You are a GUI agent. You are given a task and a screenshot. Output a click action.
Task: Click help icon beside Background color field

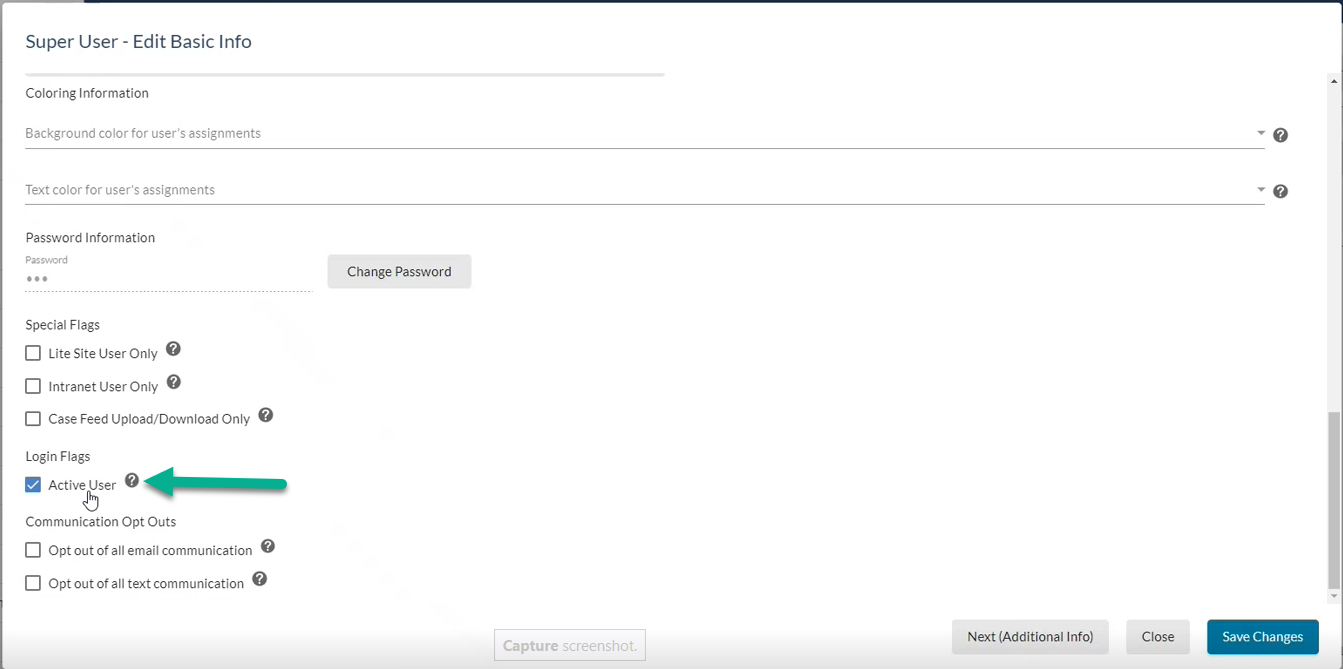click(x=1280, y=135)
